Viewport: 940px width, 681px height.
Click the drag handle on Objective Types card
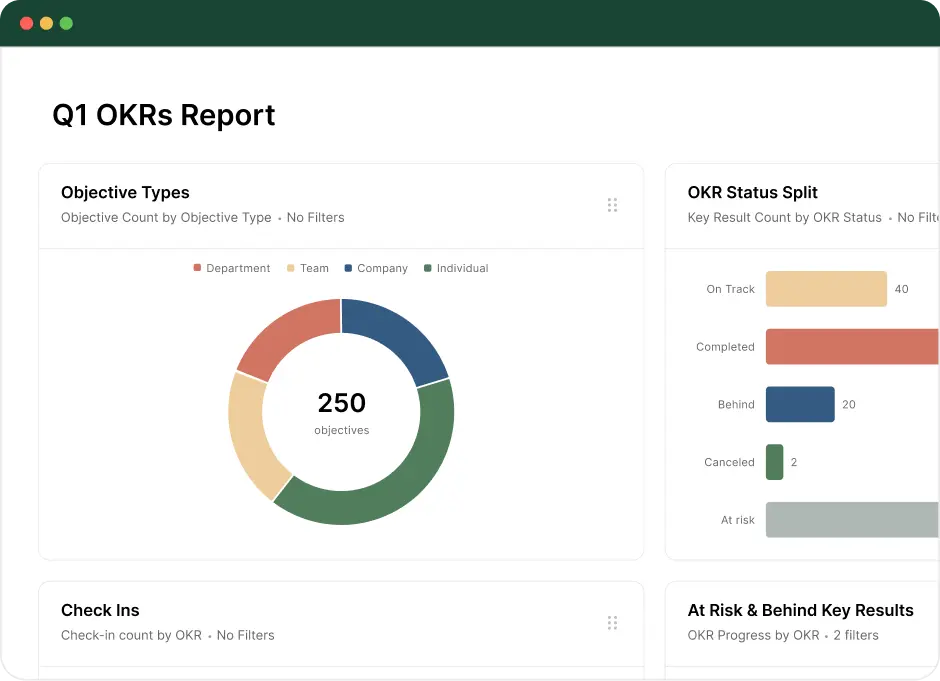(x=612, y=205)
